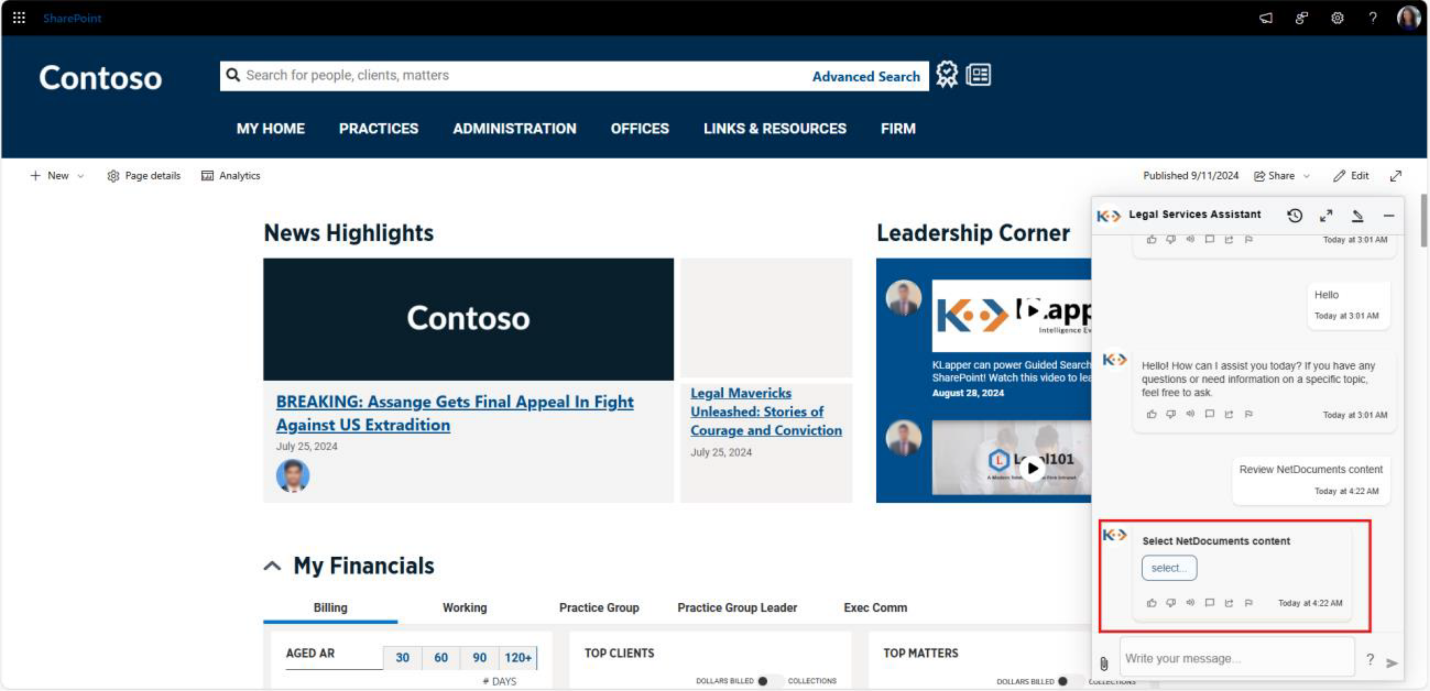This screenshot has width=1430, height=691.
Task: Open the user profile avatar menu
Action: [1408, 18]
